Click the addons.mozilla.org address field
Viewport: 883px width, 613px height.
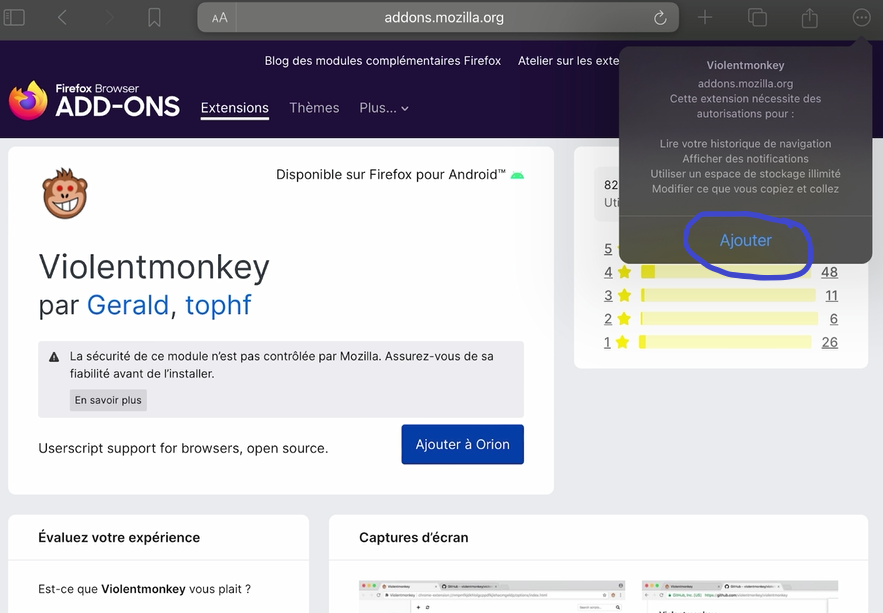[x=444, y=17]
